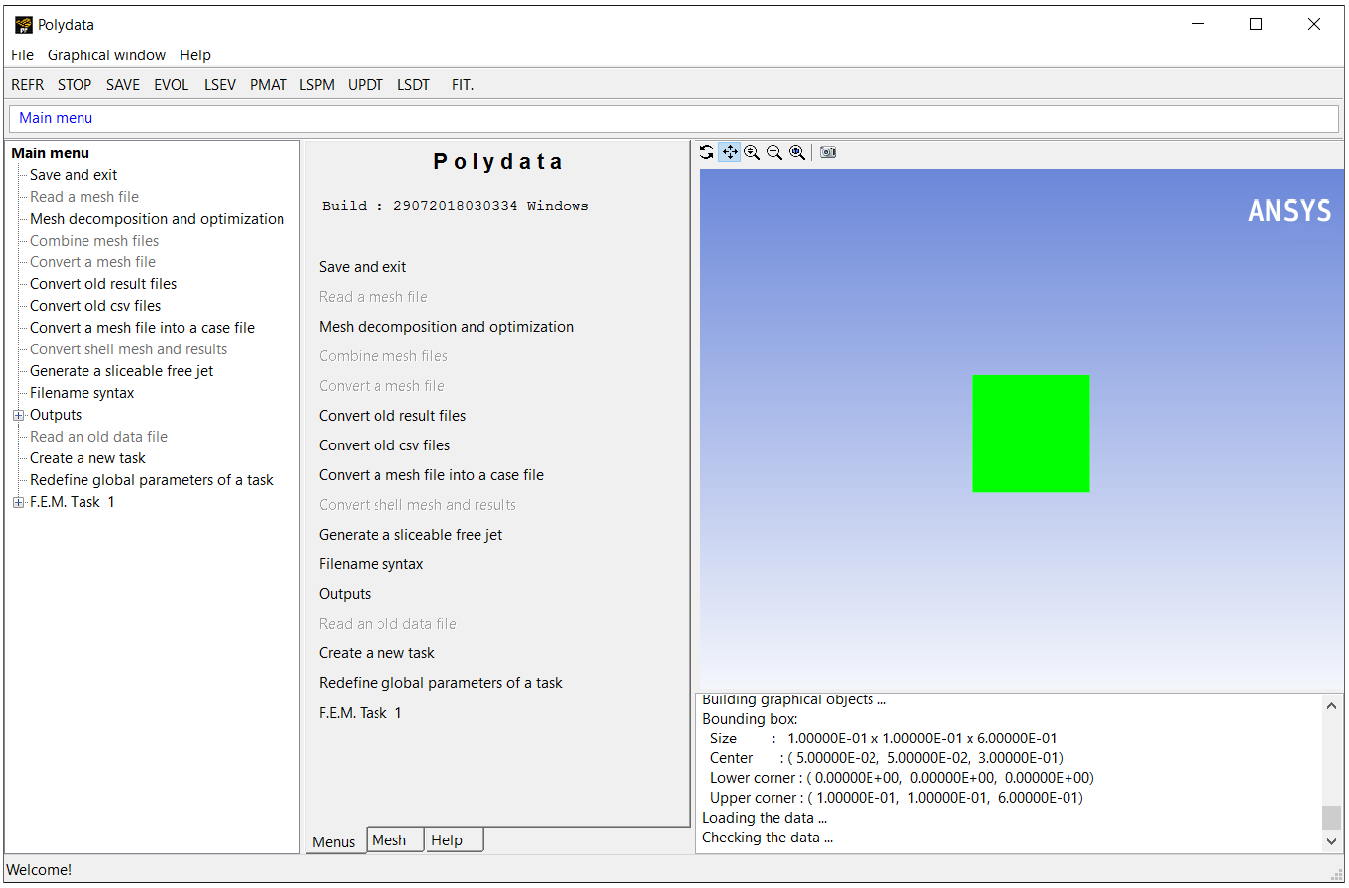Click Save and exit in Polydata menu panel
This screenshot has height=888, width=1349.
(362, 267)
